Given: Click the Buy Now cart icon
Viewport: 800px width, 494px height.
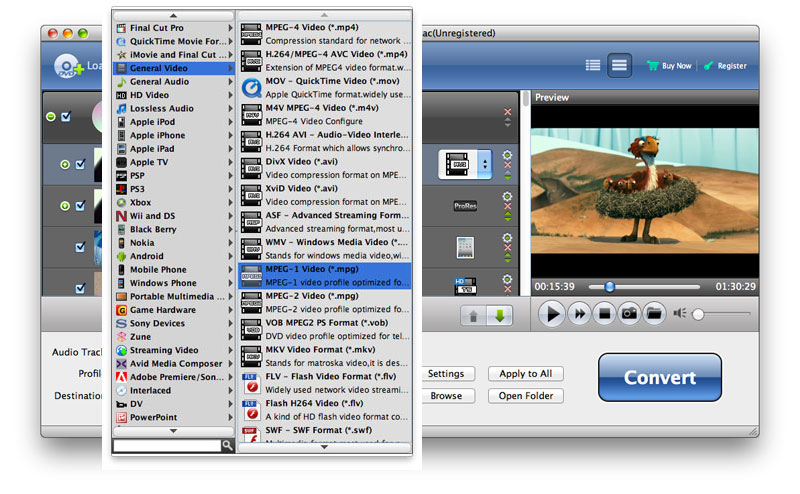Looking at the screenshot, I should pos(654,66).
